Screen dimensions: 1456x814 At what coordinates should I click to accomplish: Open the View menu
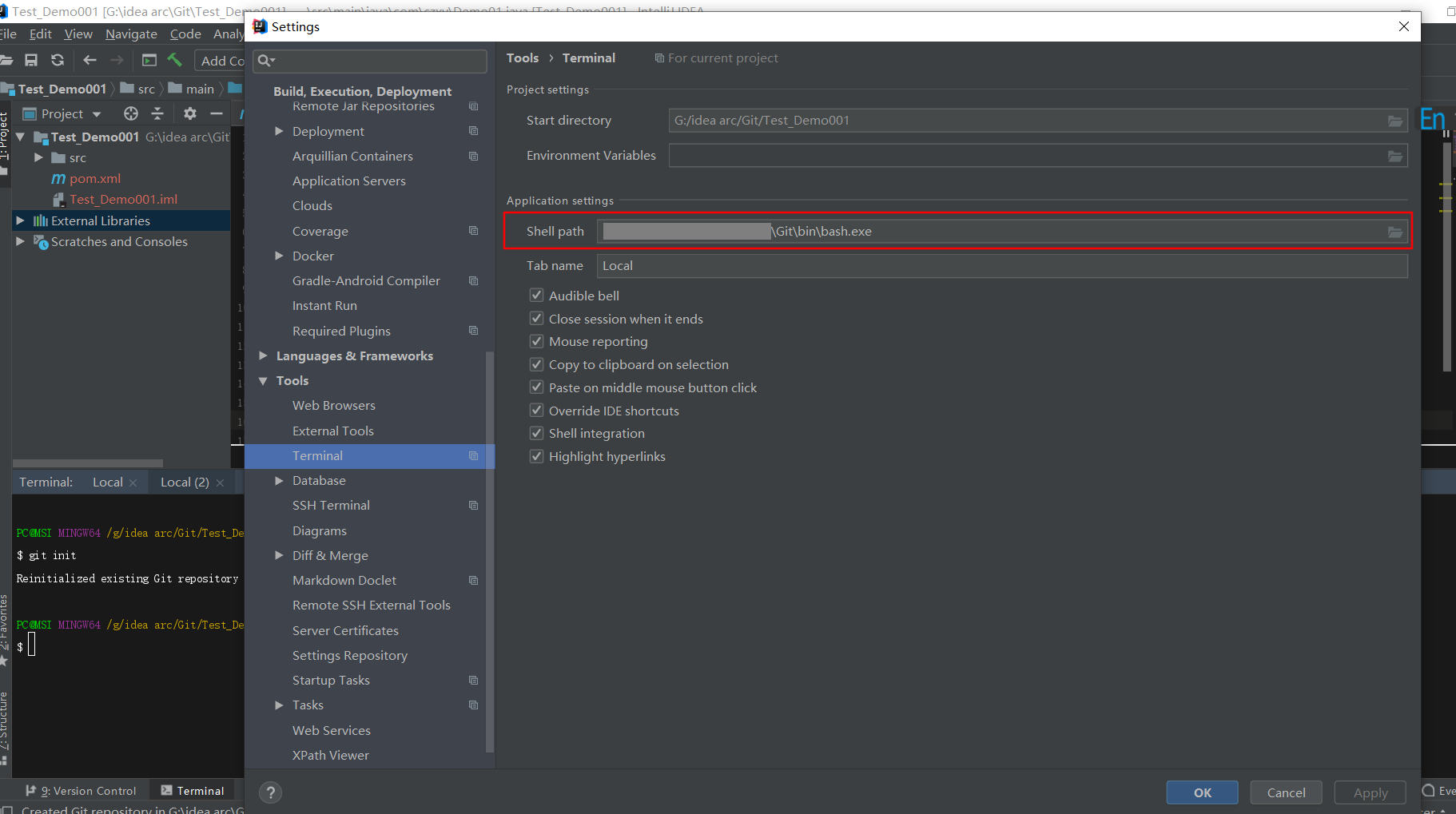78,34
